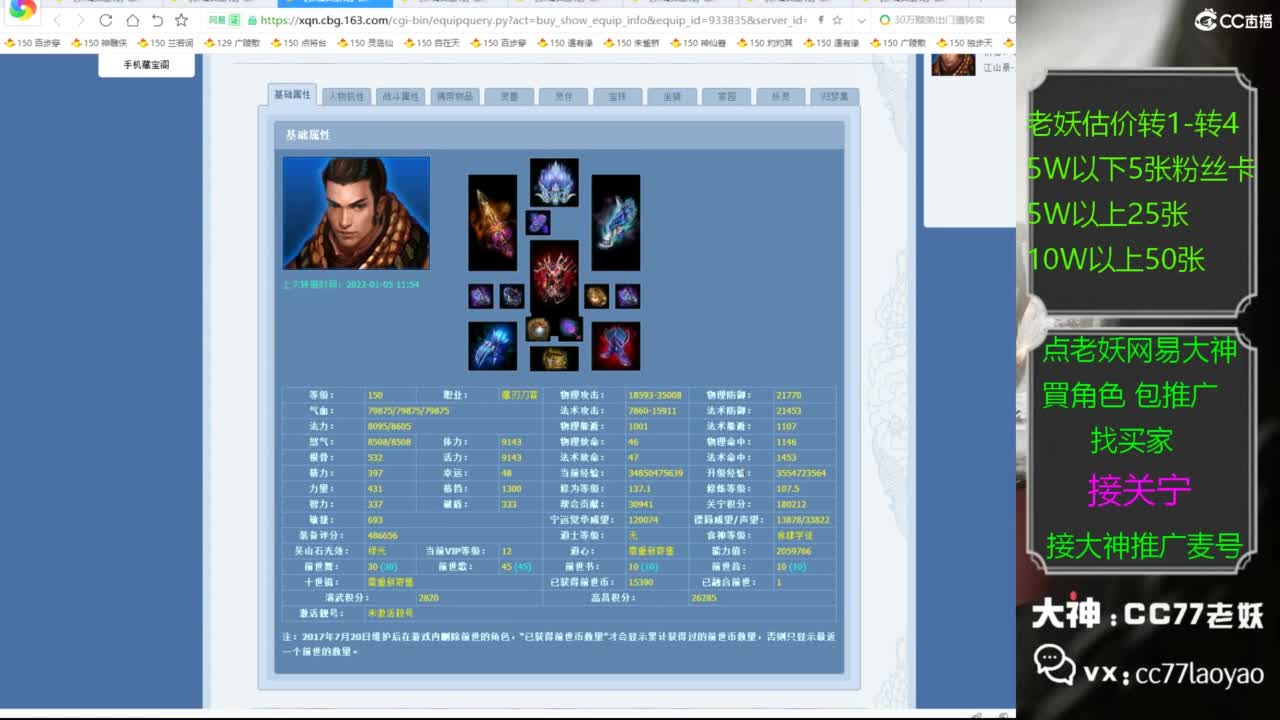The image size is (1280, 720).
Task: Open the 150 灵岛仙 bookmark
Action: click(365, 43)
